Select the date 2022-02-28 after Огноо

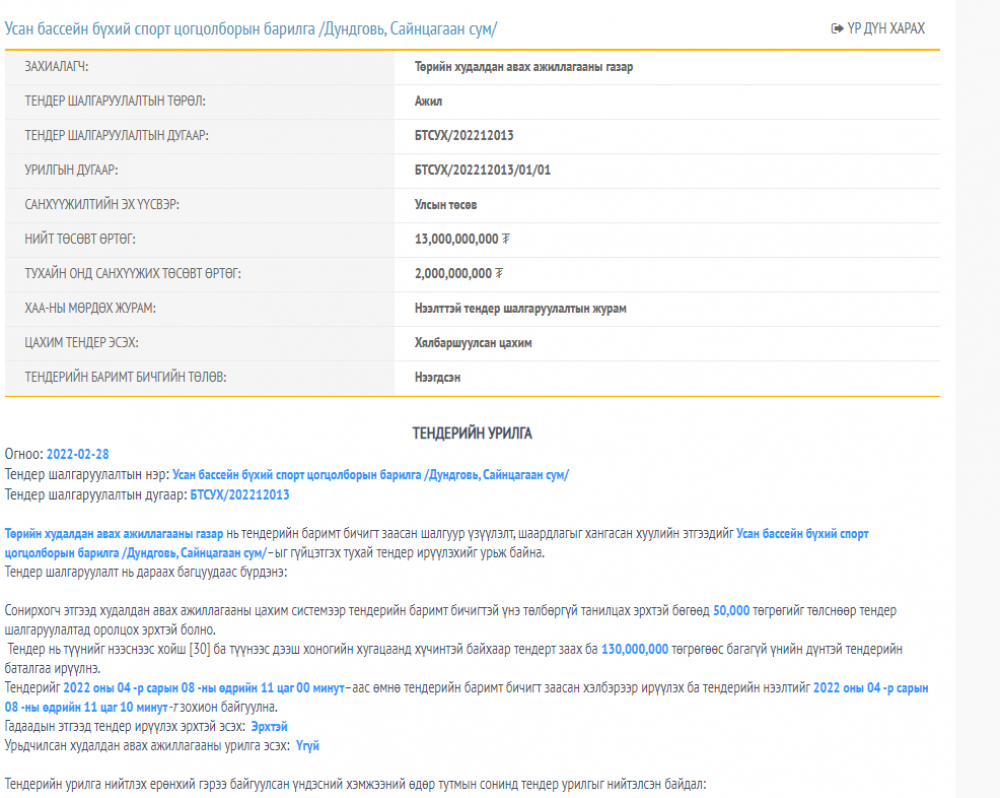[x=78, y=454]
